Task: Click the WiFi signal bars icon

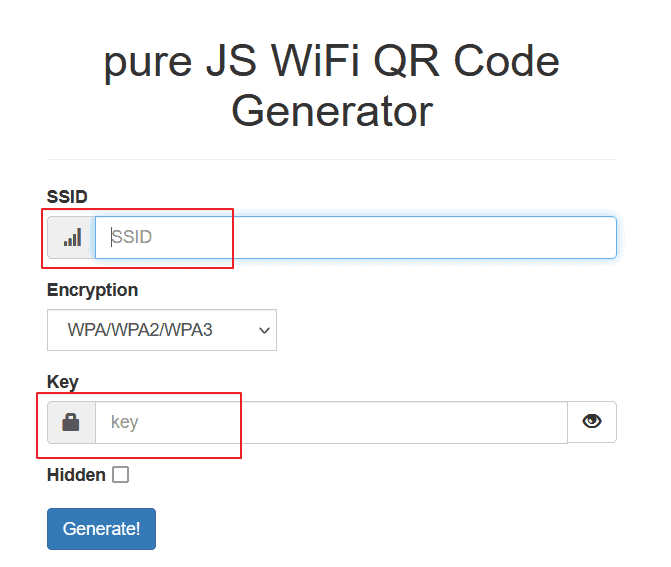Action: [71, 238]
